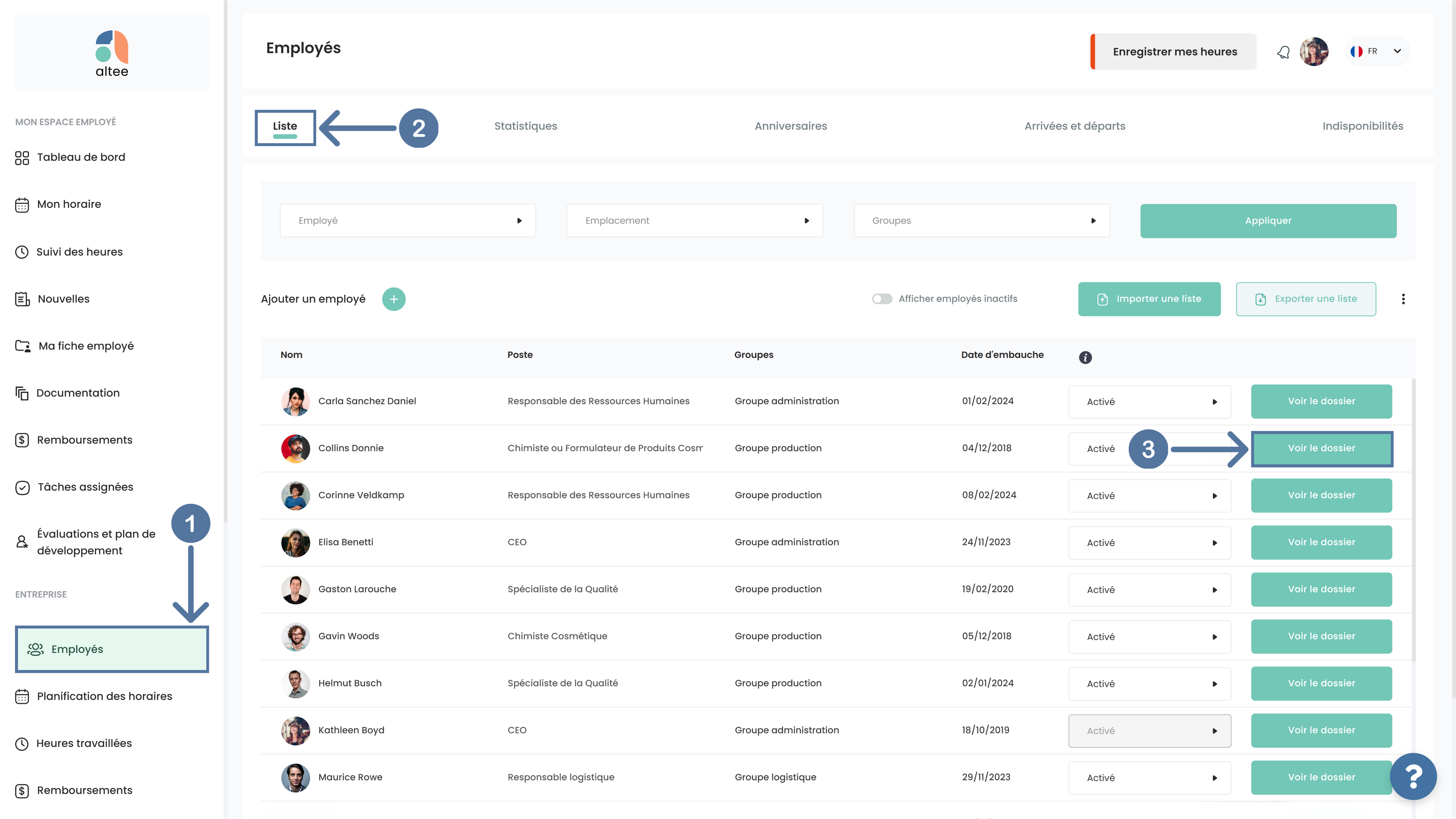Open status dropdown for Helmut Busch
This screenshot has height=819, width=1456.
point(1150,683)
